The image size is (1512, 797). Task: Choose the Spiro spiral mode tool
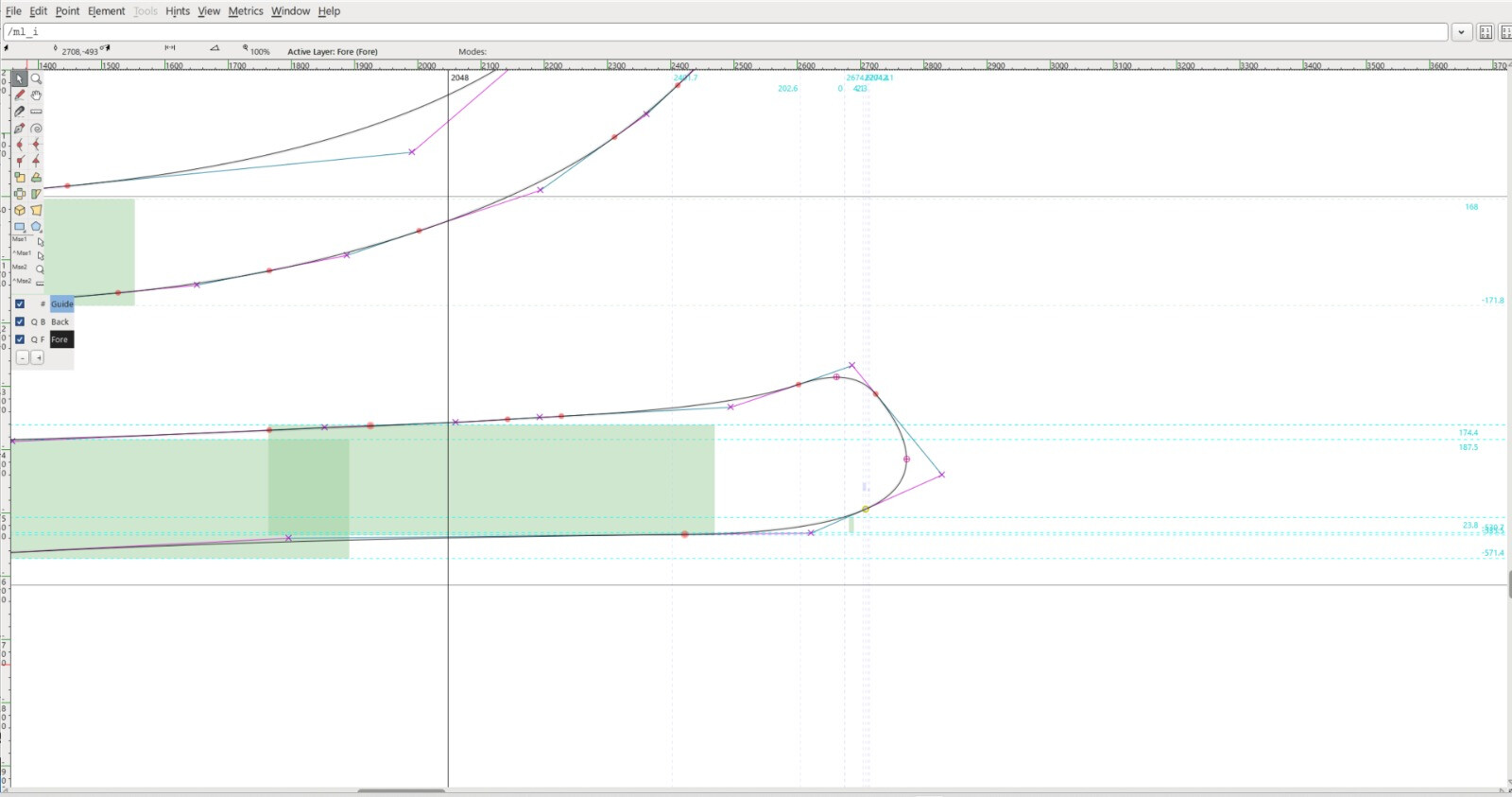coord(36,129)
